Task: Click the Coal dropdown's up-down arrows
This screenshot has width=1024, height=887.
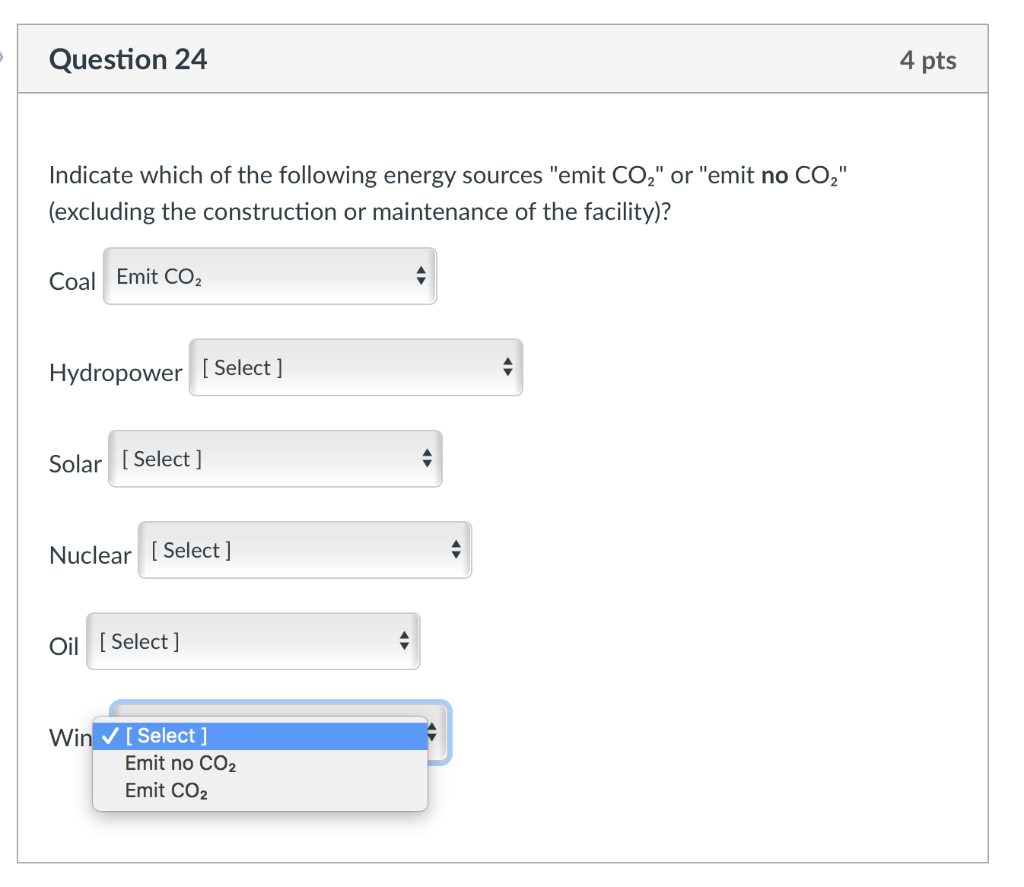Action: pos(421,276)
